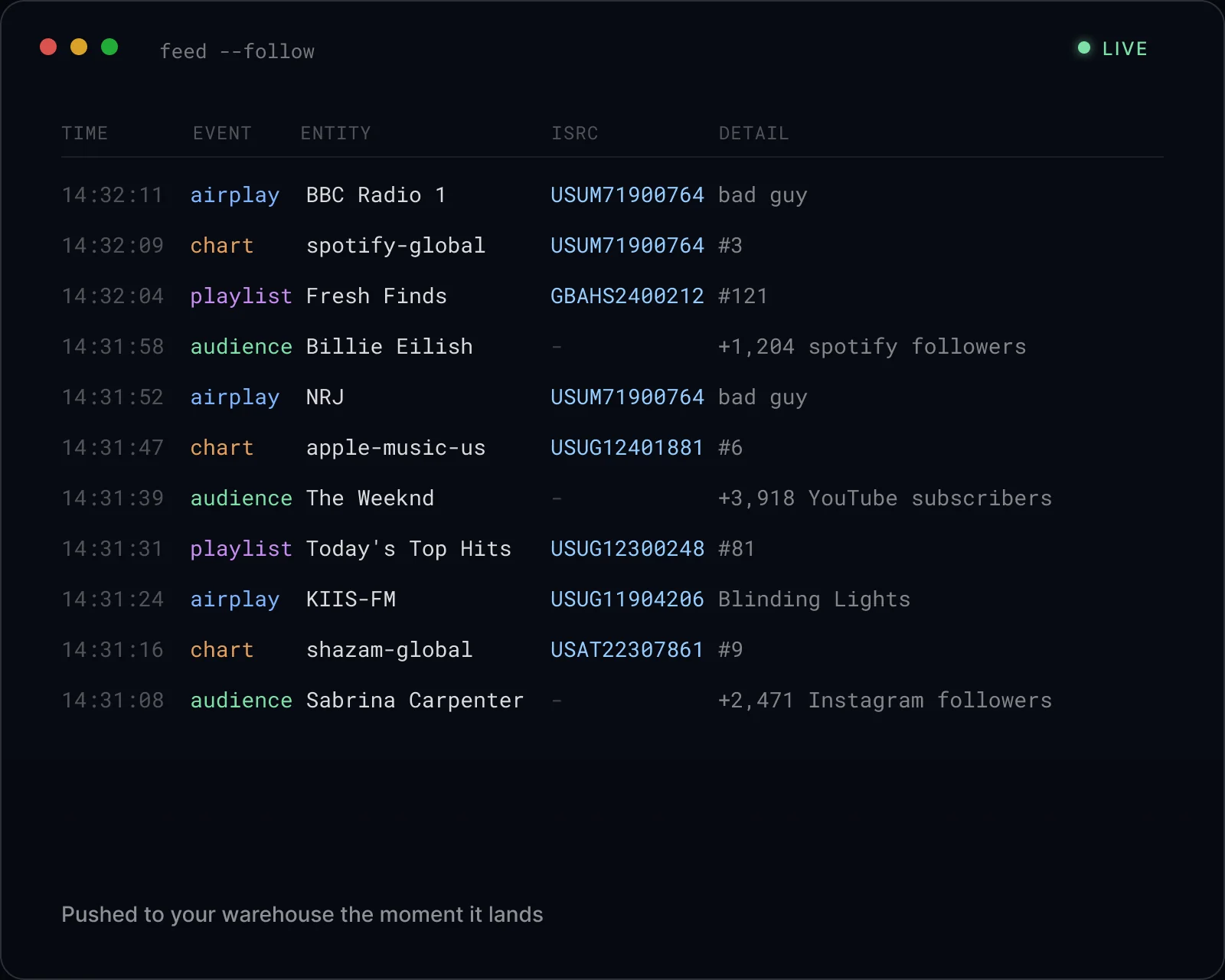This screenshot has width=1225, height=980.
Task: Open ISRC GBAHS2400212
Action: 627,296
